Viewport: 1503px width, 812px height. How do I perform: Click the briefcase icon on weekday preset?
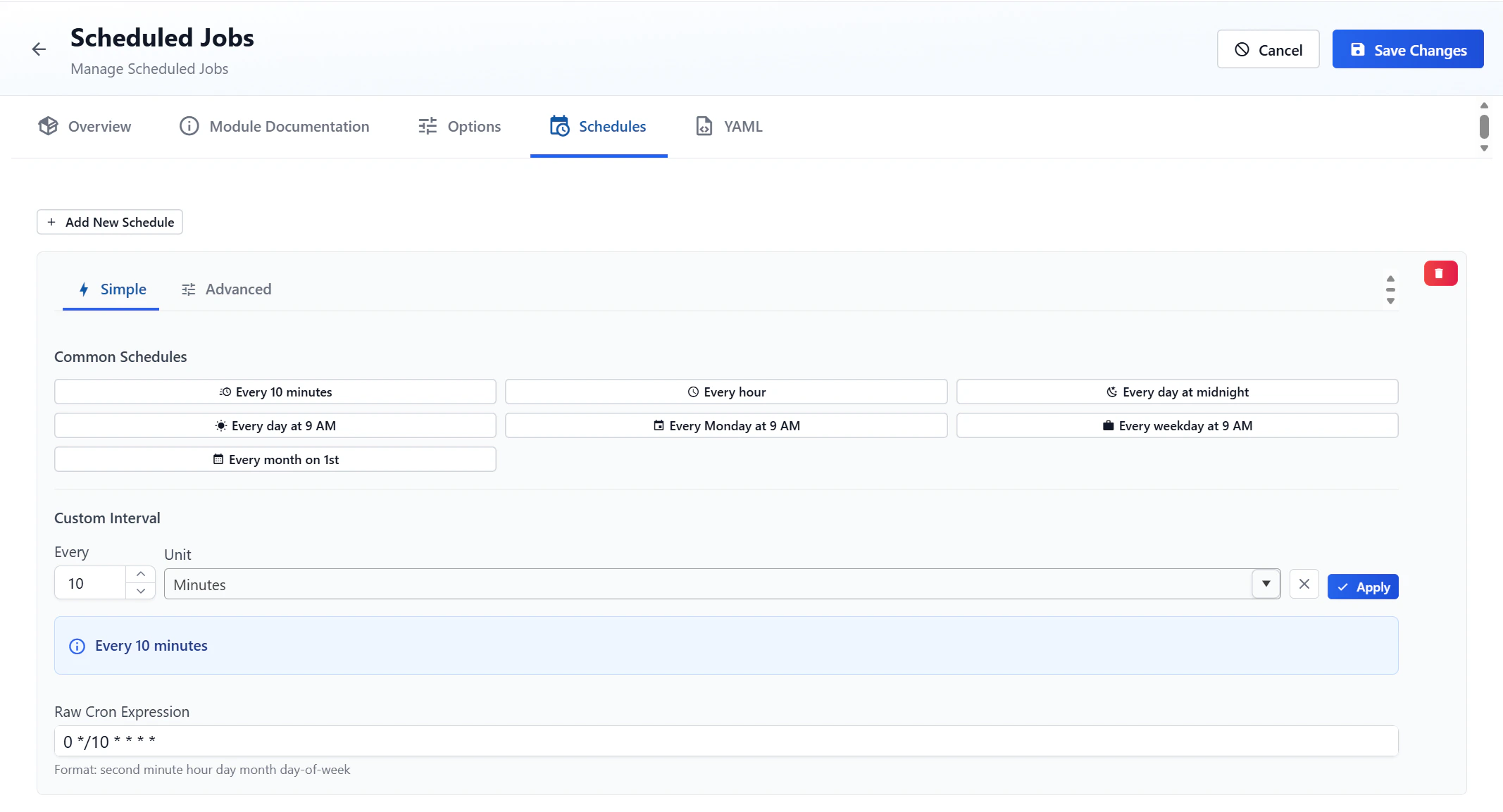[x=1108, y=425]
